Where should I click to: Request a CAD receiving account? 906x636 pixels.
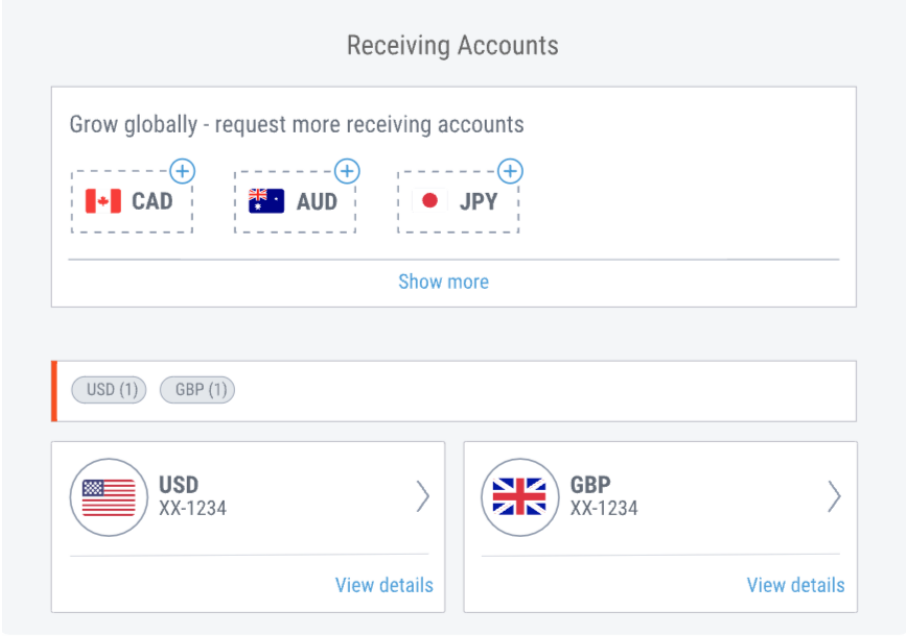pos(132,202)
